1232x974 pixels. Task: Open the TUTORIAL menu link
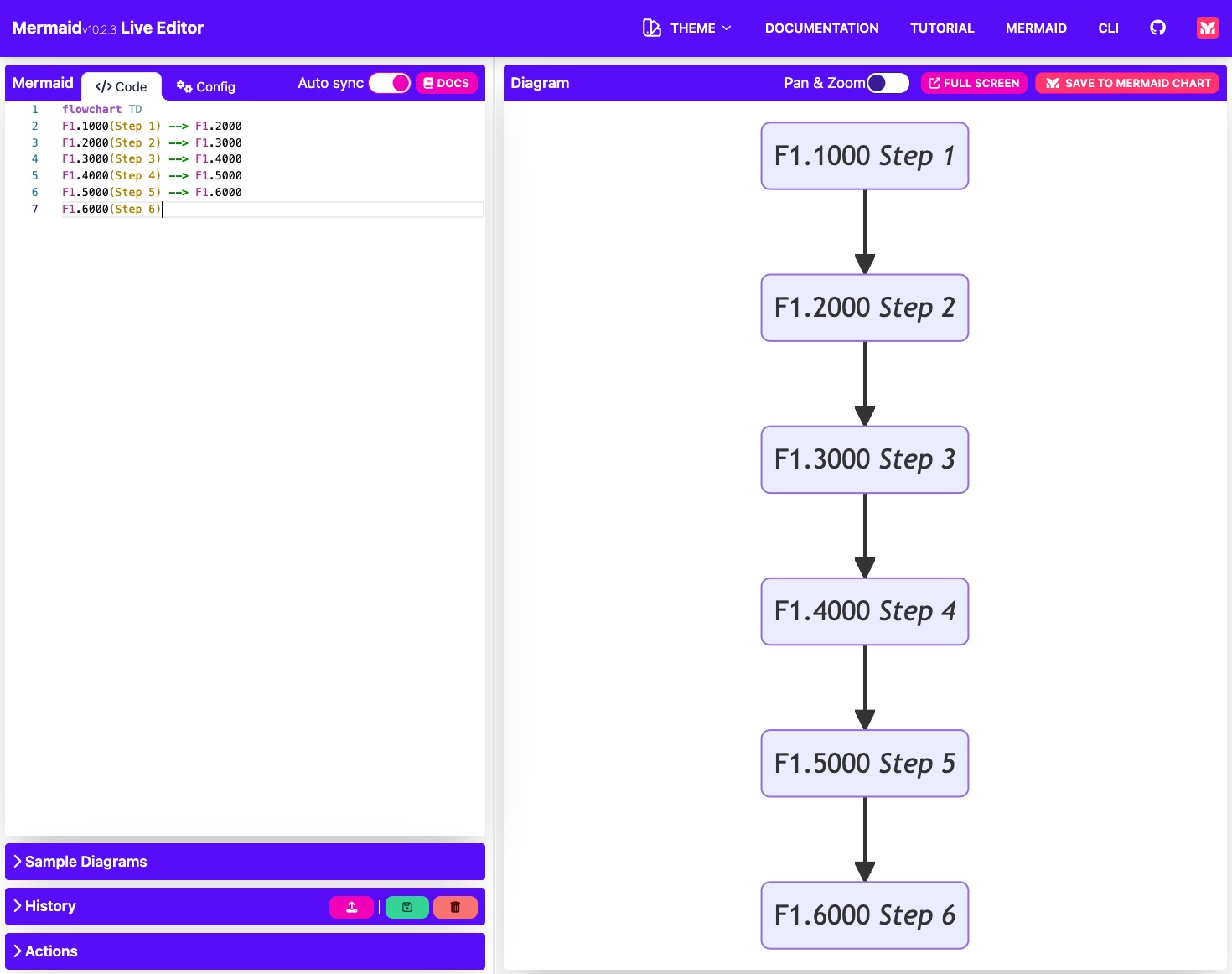click(x=942, y=28)
